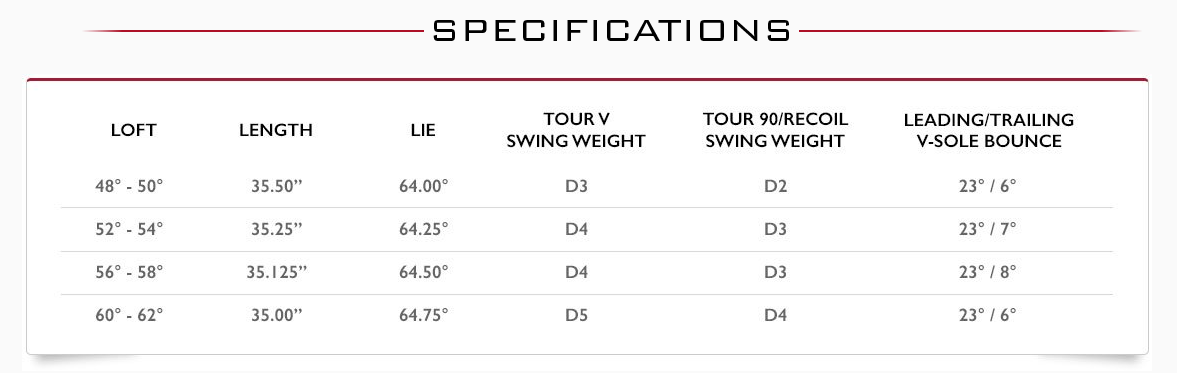The width and height of the screenshot is (1177, 373).
Task: Click the 64.75° lie value
Action: point(423,316)
